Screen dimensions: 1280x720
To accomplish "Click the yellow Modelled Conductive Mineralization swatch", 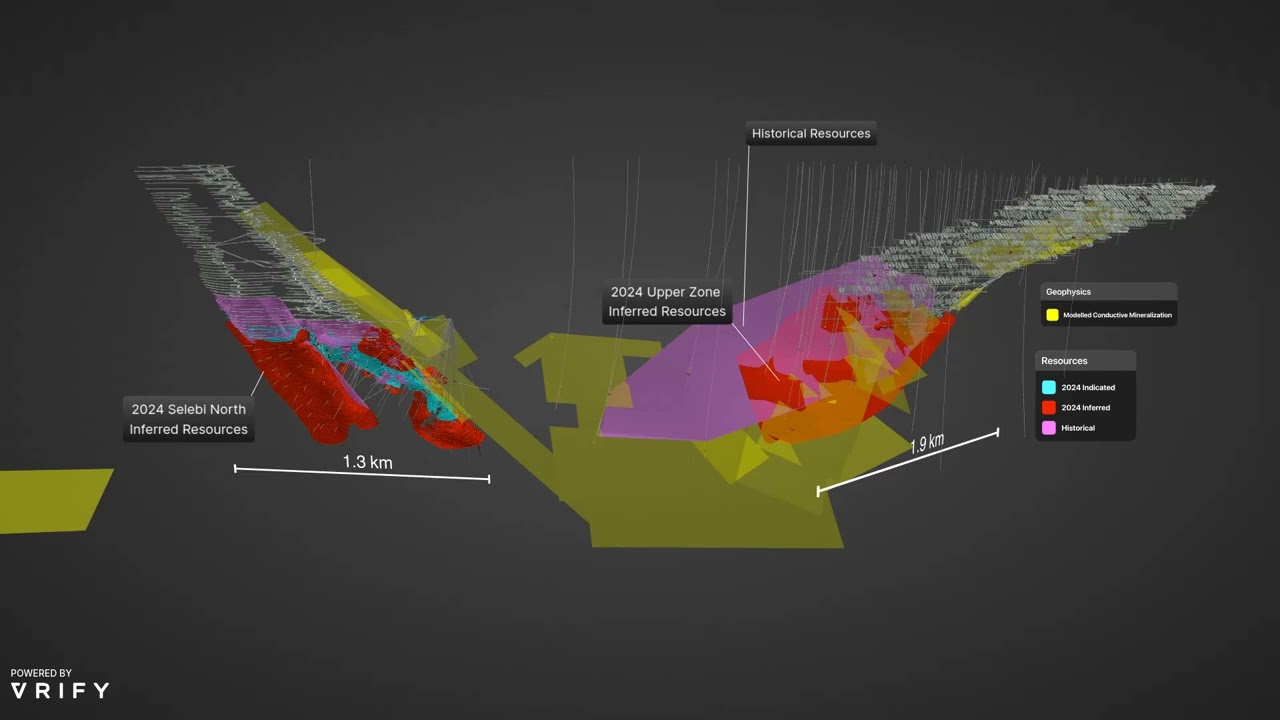I will pyautogui.click(x=1052, y=315).
